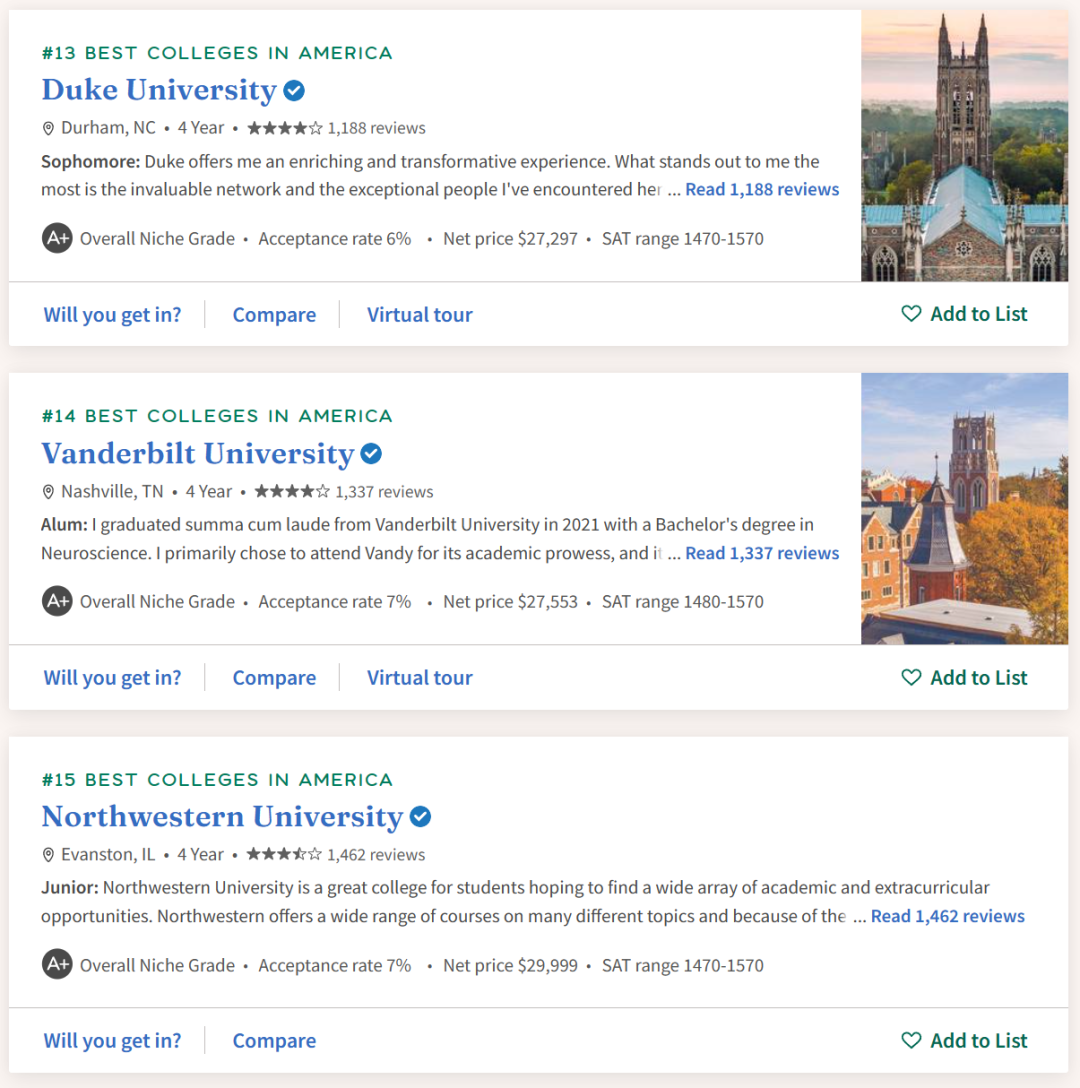The width and height of the screenshot is (1080, 1088).
Task: Click the star rating for Northwestern University
Action: coord(284,854)
